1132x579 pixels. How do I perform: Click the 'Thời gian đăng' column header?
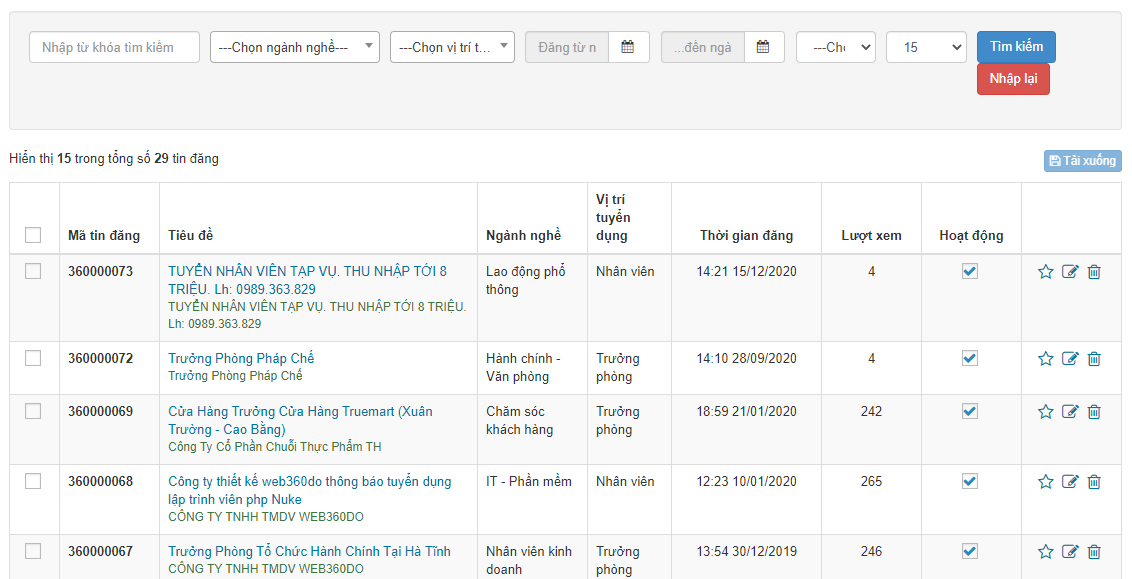pos(746,235)
